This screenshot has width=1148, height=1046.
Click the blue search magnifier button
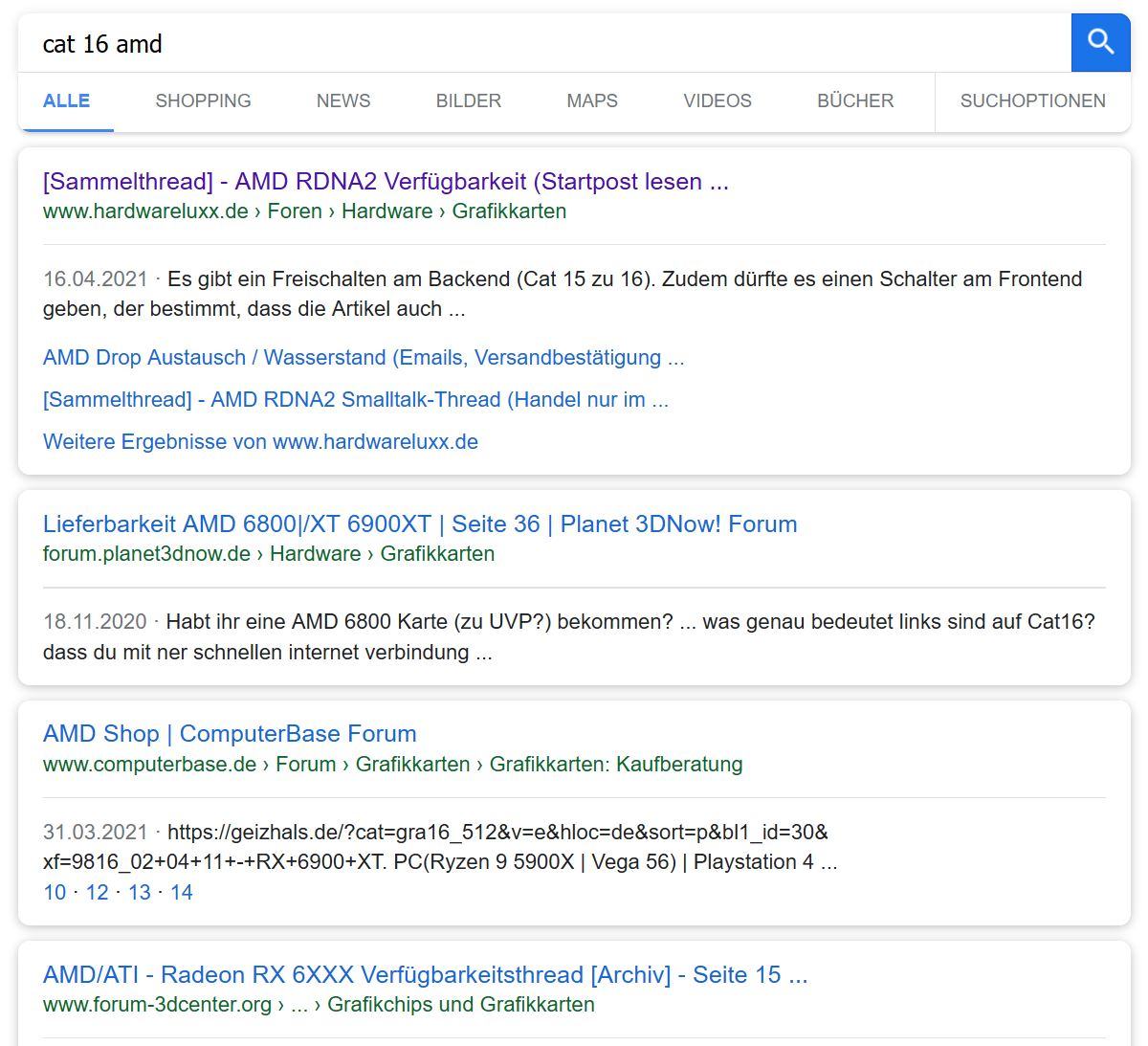click(x=1100, y=43)
